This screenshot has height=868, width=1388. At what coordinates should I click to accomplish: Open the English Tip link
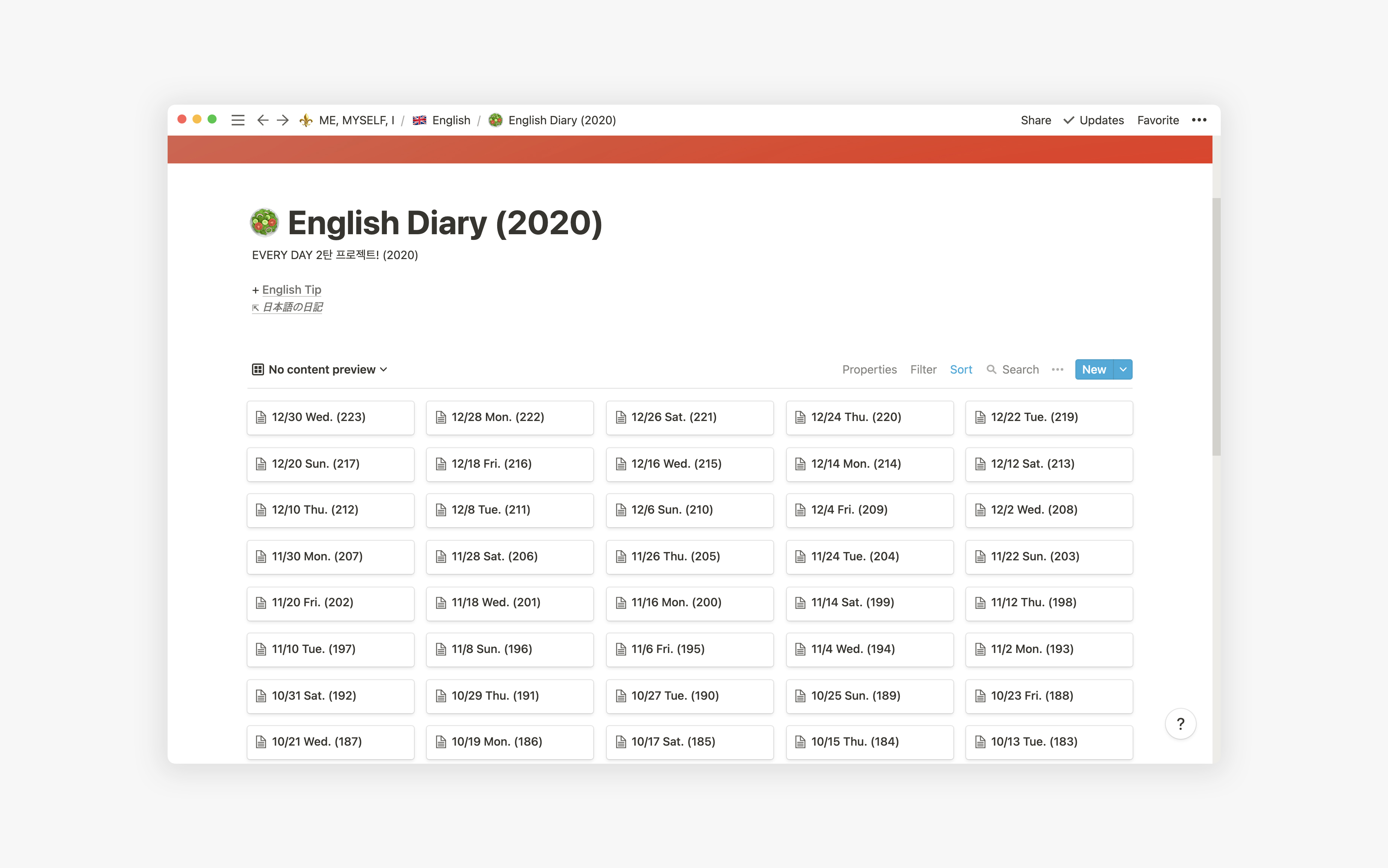click(x=292, y=289)
